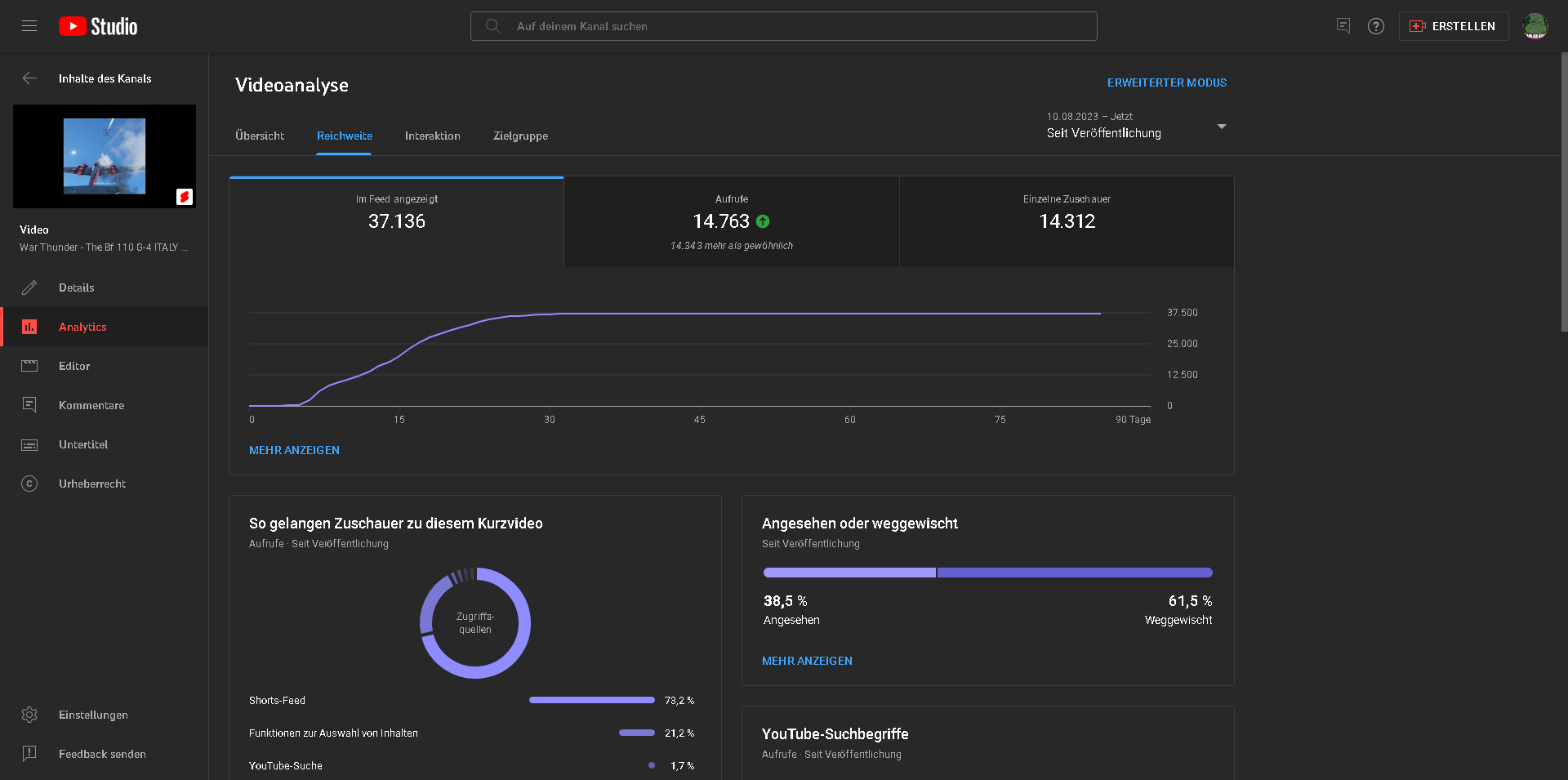Select the Aufrufe metric card
Image resolution: width=1568 pixels, height=780 pixels.
(x=731, y=222)
